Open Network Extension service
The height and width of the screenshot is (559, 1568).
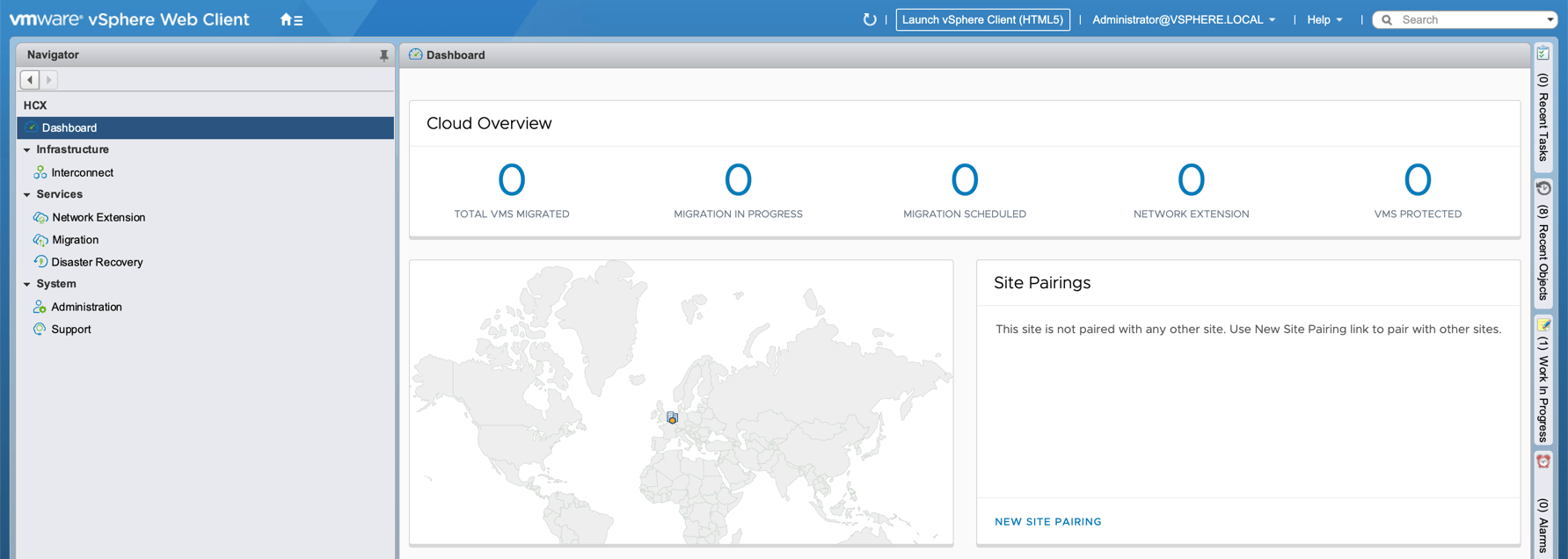click(x=98, y=218)
